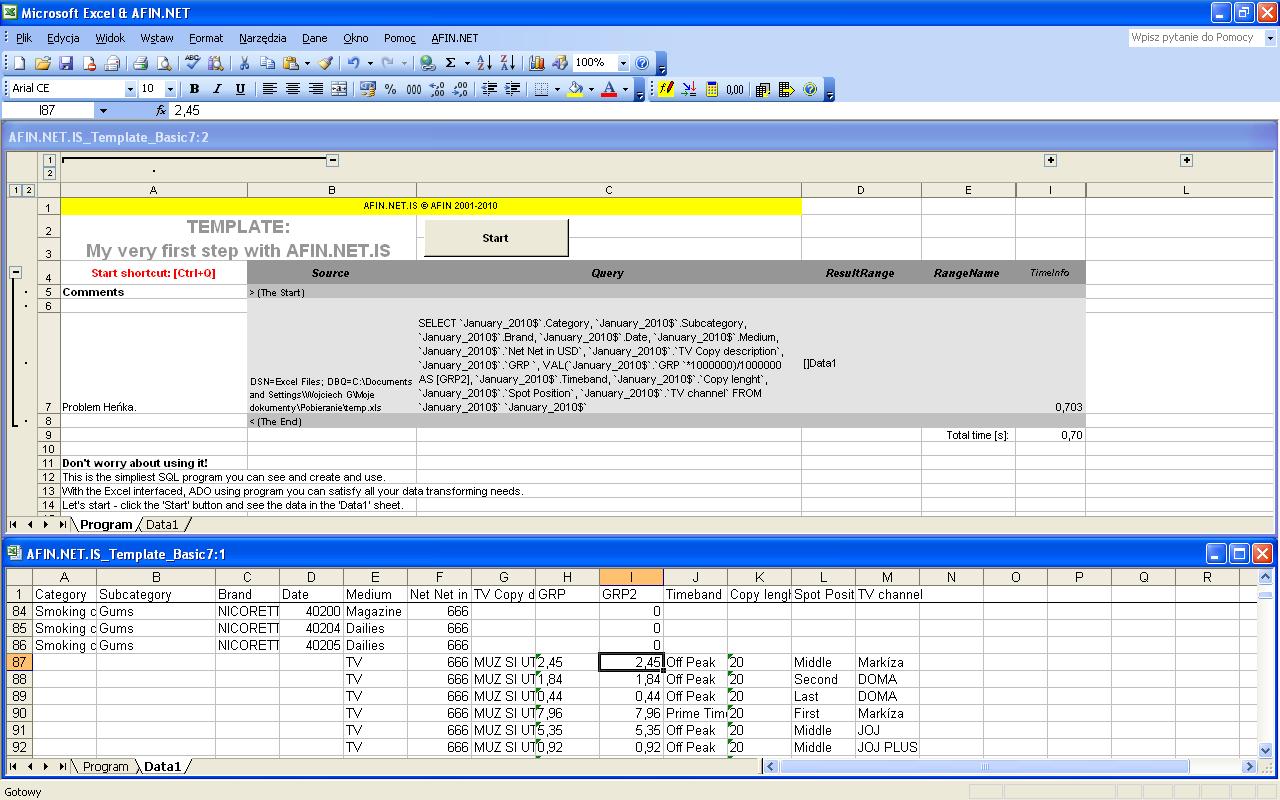Switch to Program tab in lower window
Screen dimensions: 1280x800
click(105, 767)
